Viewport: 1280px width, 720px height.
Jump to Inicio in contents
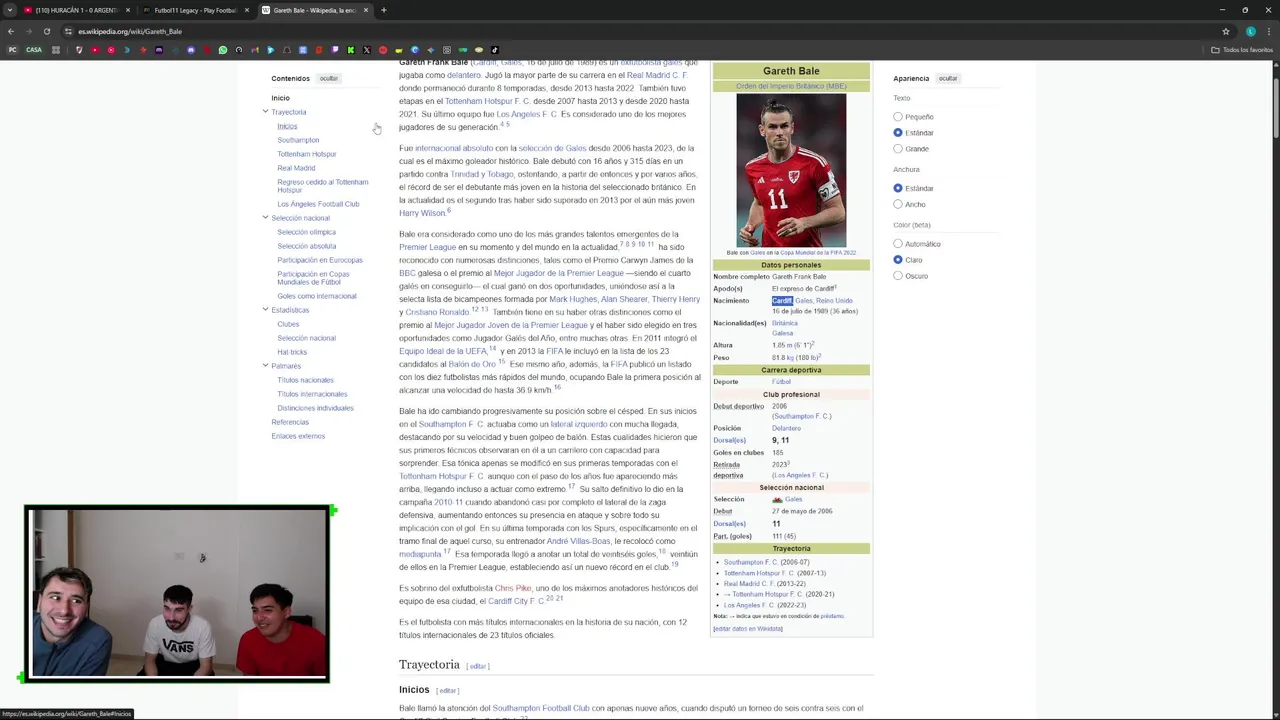tap(280, 98)
